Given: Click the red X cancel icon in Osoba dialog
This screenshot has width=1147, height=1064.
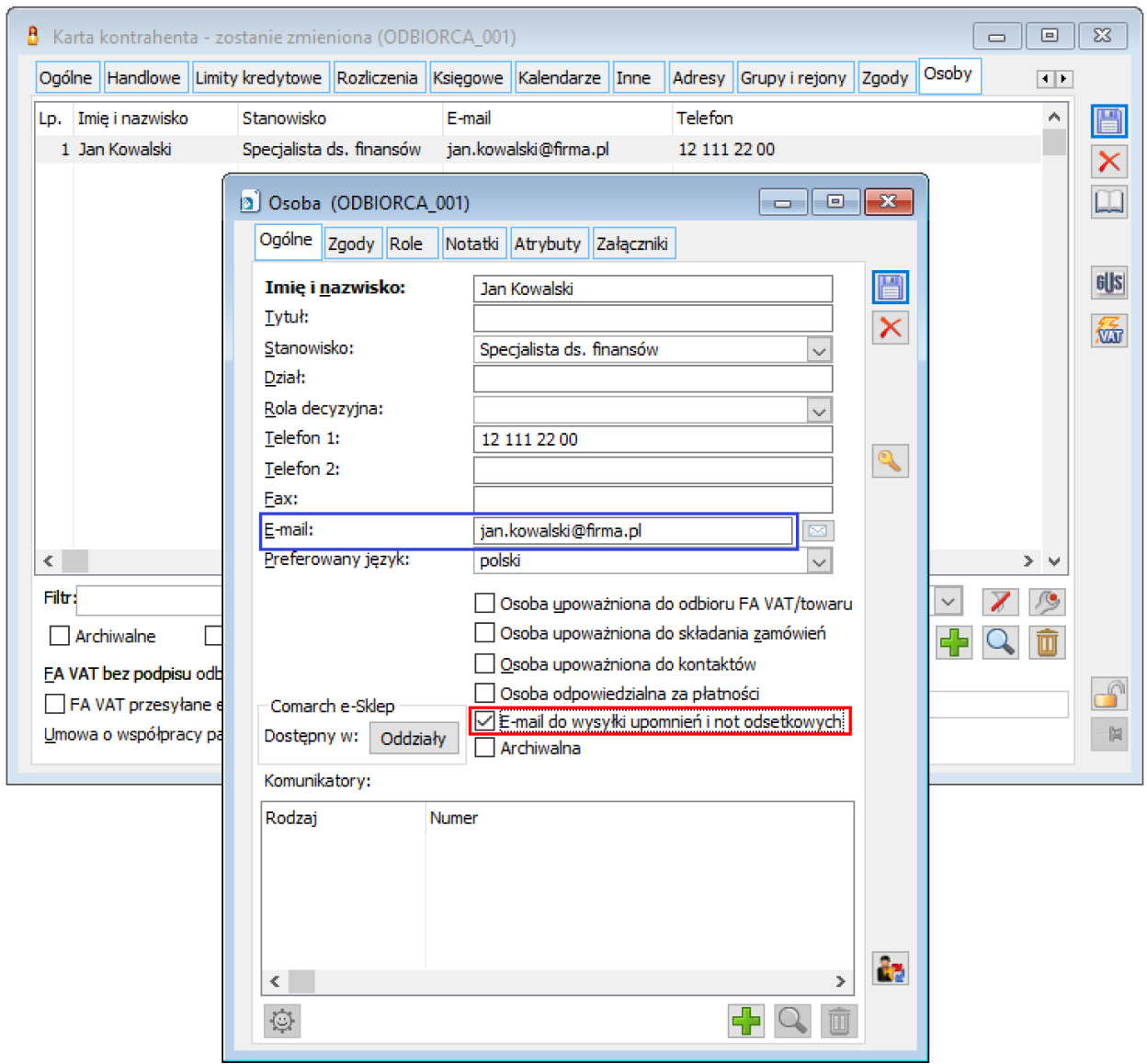Looking at the screenshot, I should pyautogui.click(x=890, y=328).
